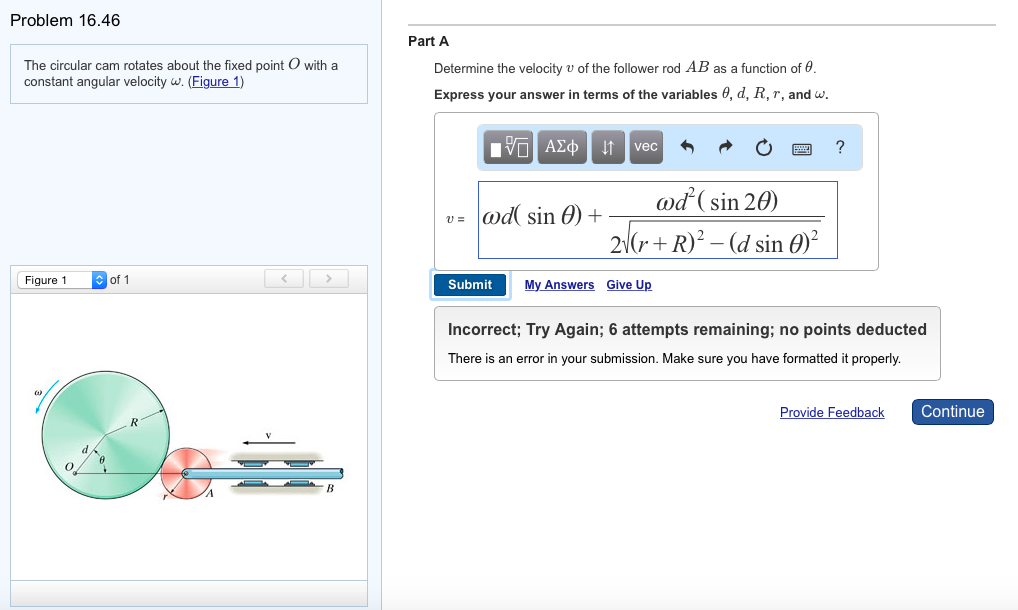Open the math templates (fraction/root) tool
This screenshot has width=1018, height=610.
coord(509,147)
